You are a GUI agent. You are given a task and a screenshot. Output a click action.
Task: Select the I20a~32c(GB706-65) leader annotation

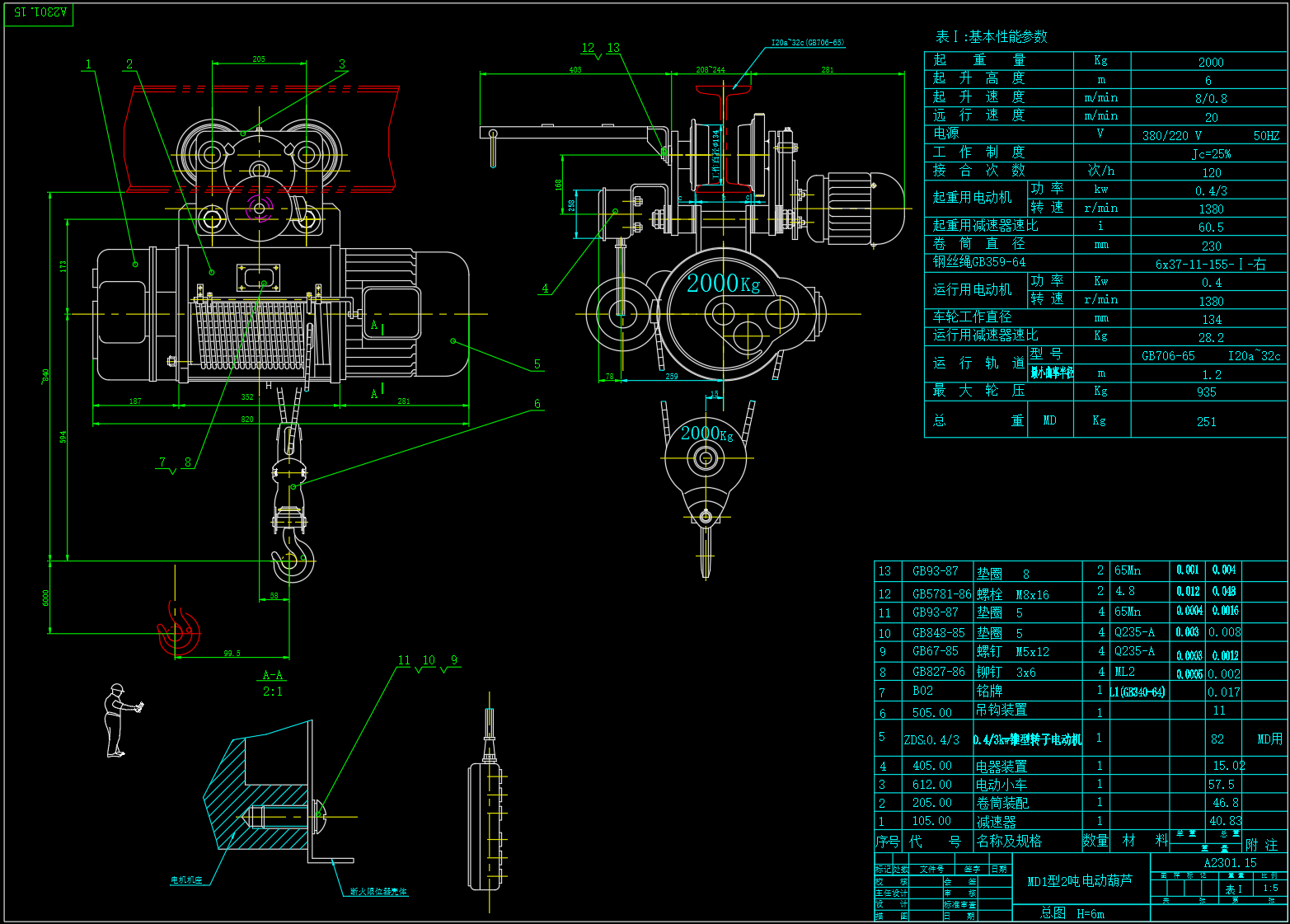coord(807,43)
